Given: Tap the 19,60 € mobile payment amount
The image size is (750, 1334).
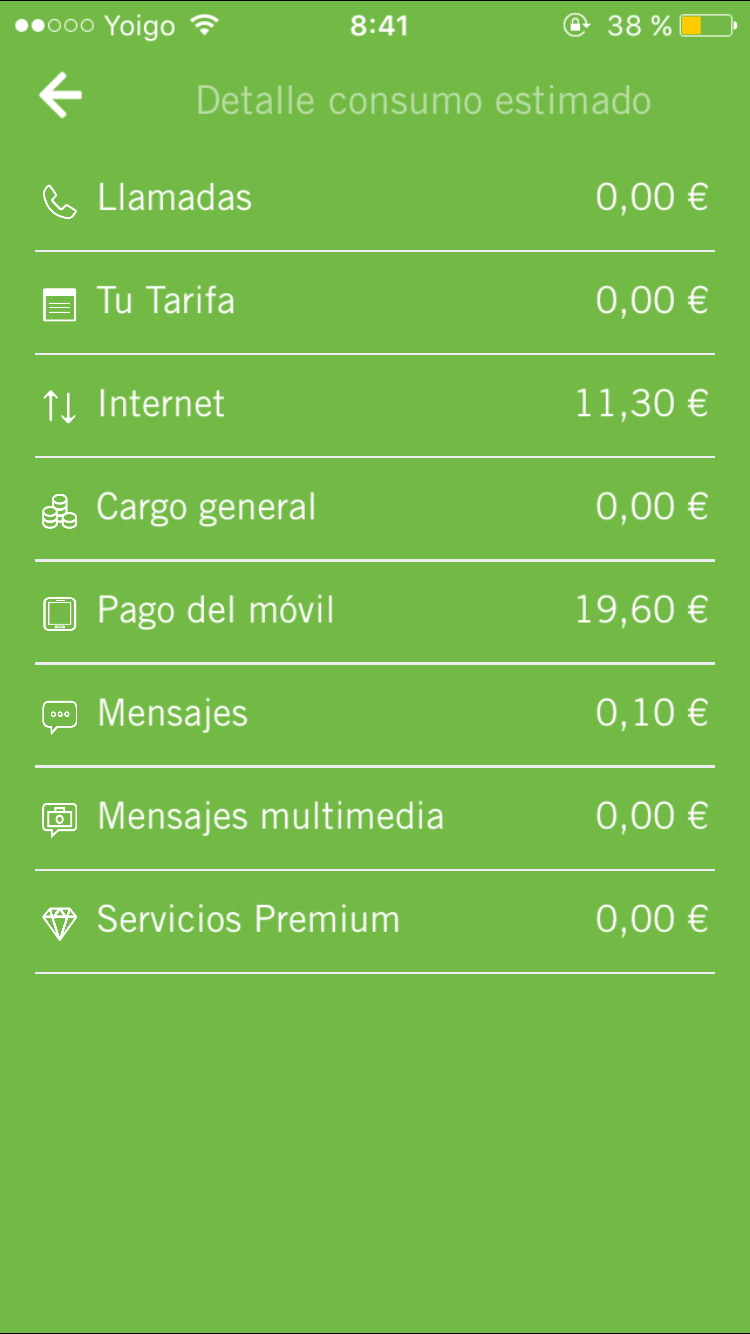Looking at the screenshot, I should click(641, 610).
